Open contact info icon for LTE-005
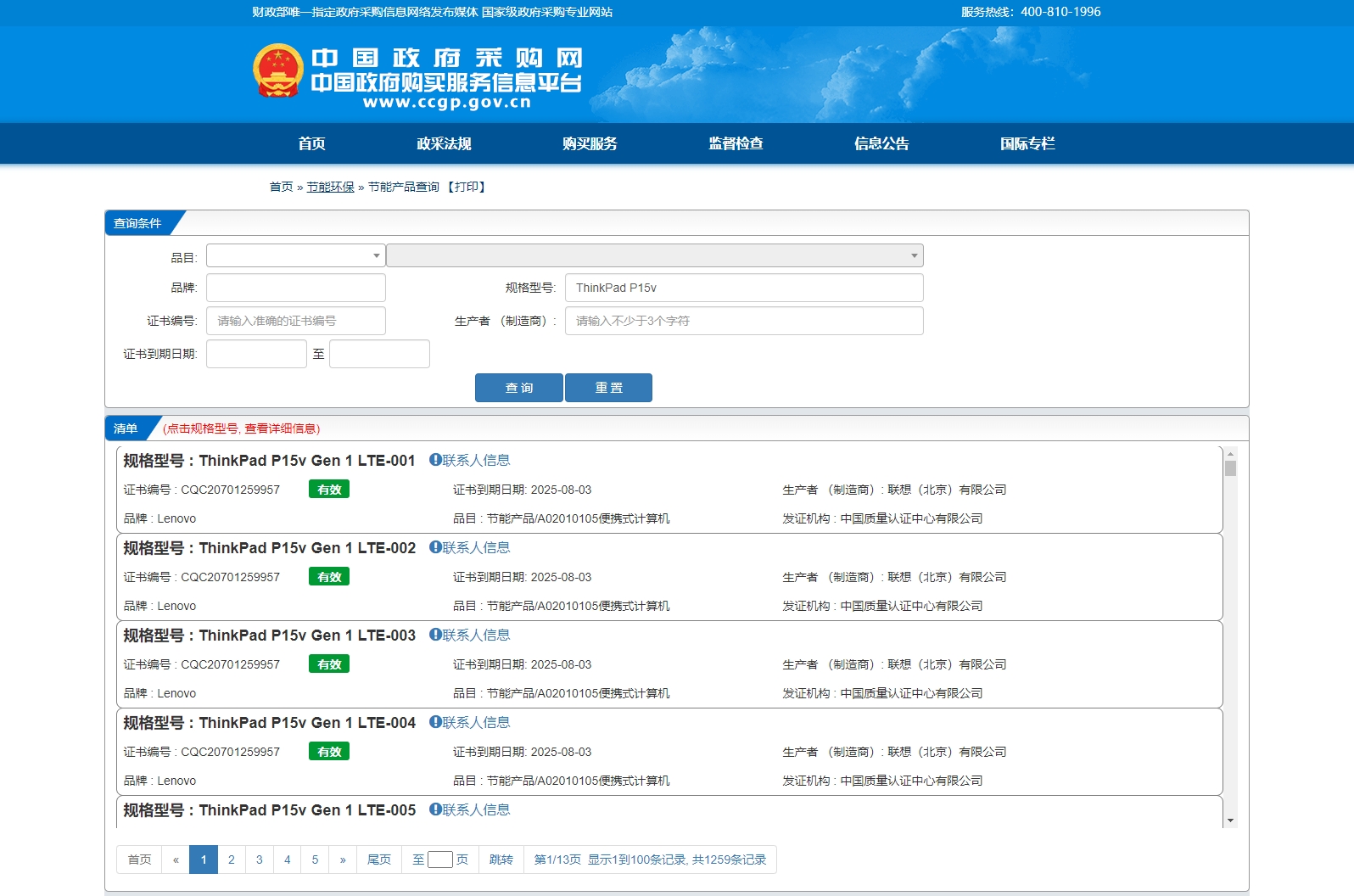The height and width of the screenshot is (896, 1354). [x=435, y=809]
